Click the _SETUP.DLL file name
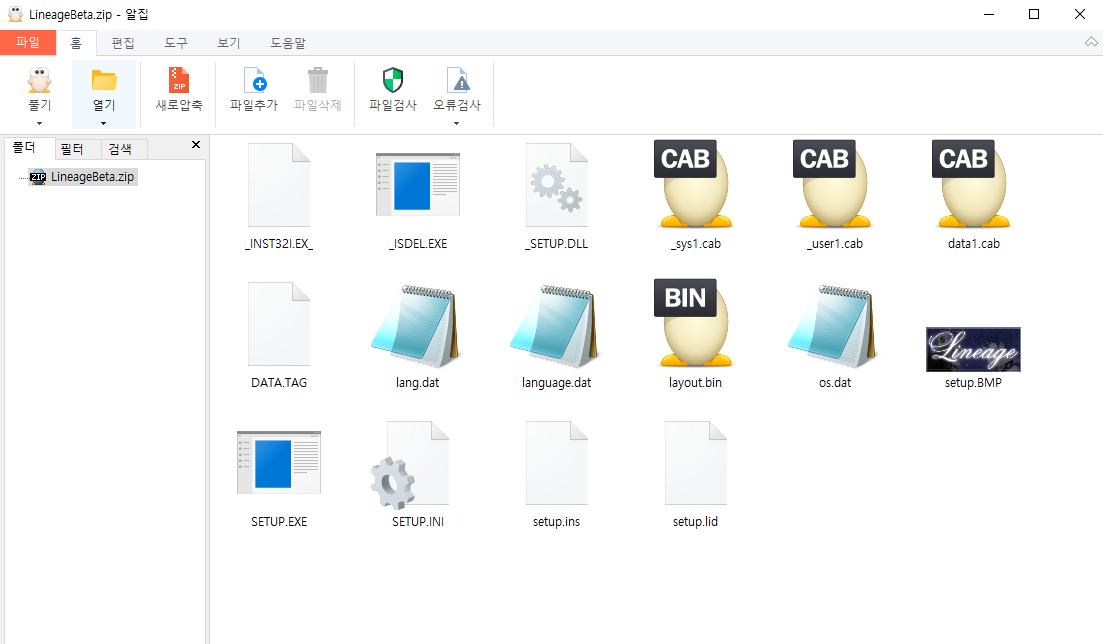Viewport: 1103px width, 644px height. point(556,244)
